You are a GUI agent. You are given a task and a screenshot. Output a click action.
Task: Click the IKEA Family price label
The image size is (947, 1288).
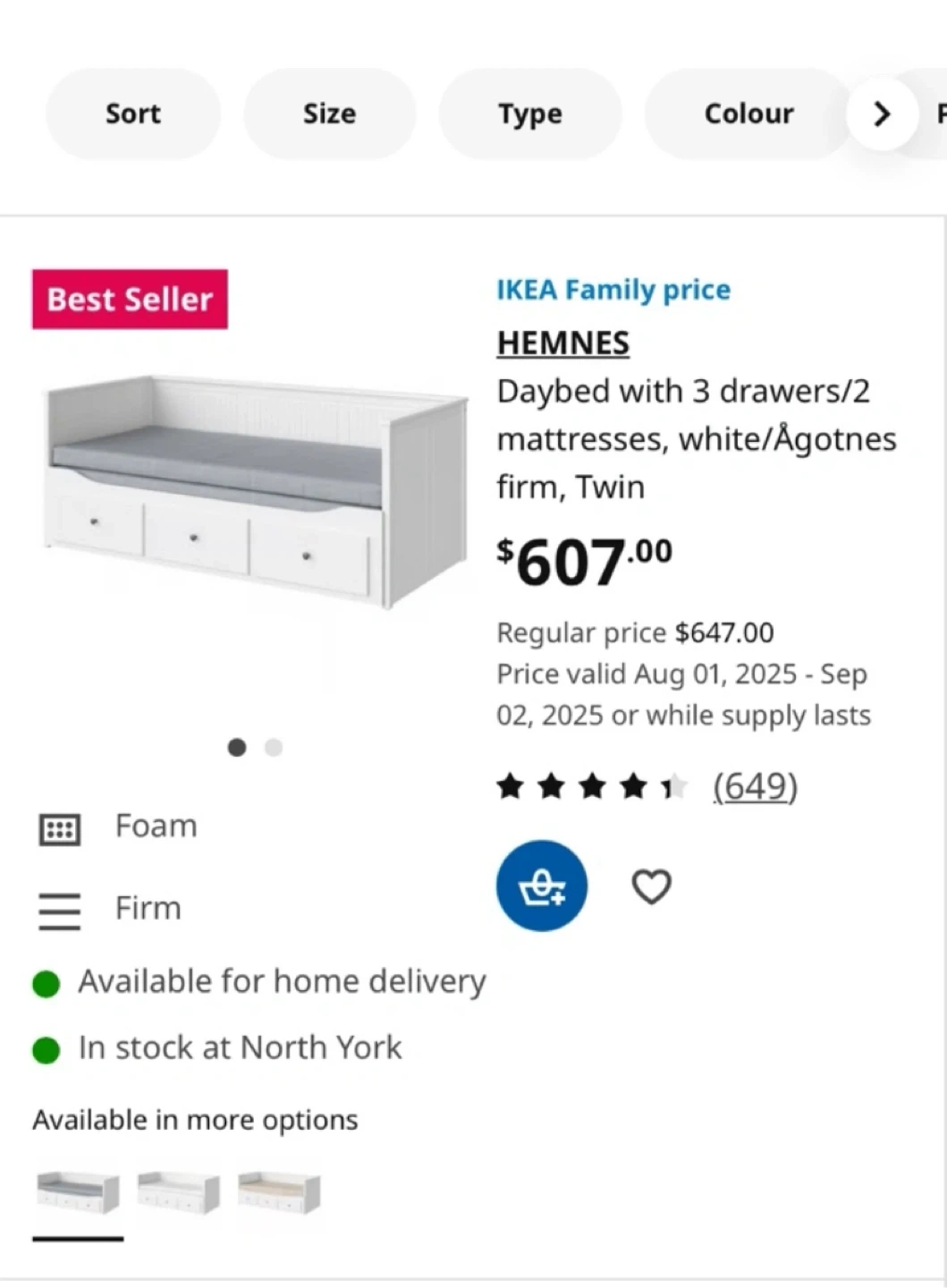click(x=613, y=290)
